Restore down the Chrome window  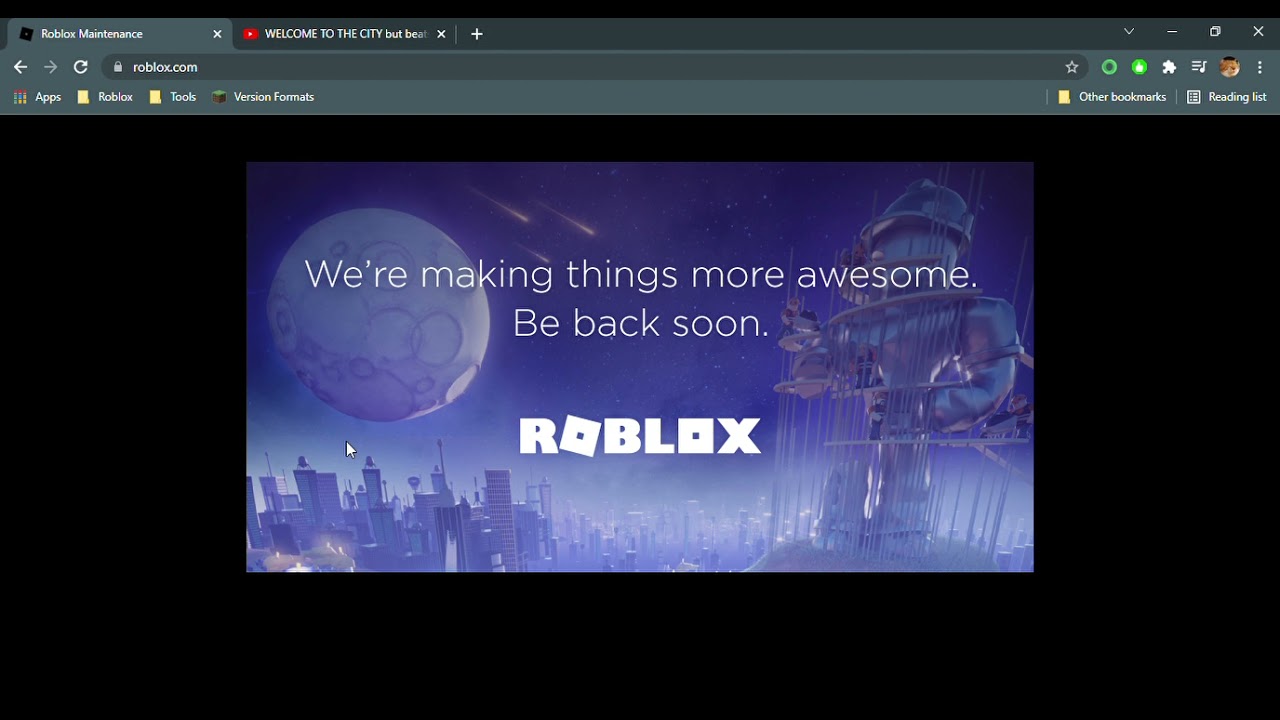click(x=1215, y=32)
